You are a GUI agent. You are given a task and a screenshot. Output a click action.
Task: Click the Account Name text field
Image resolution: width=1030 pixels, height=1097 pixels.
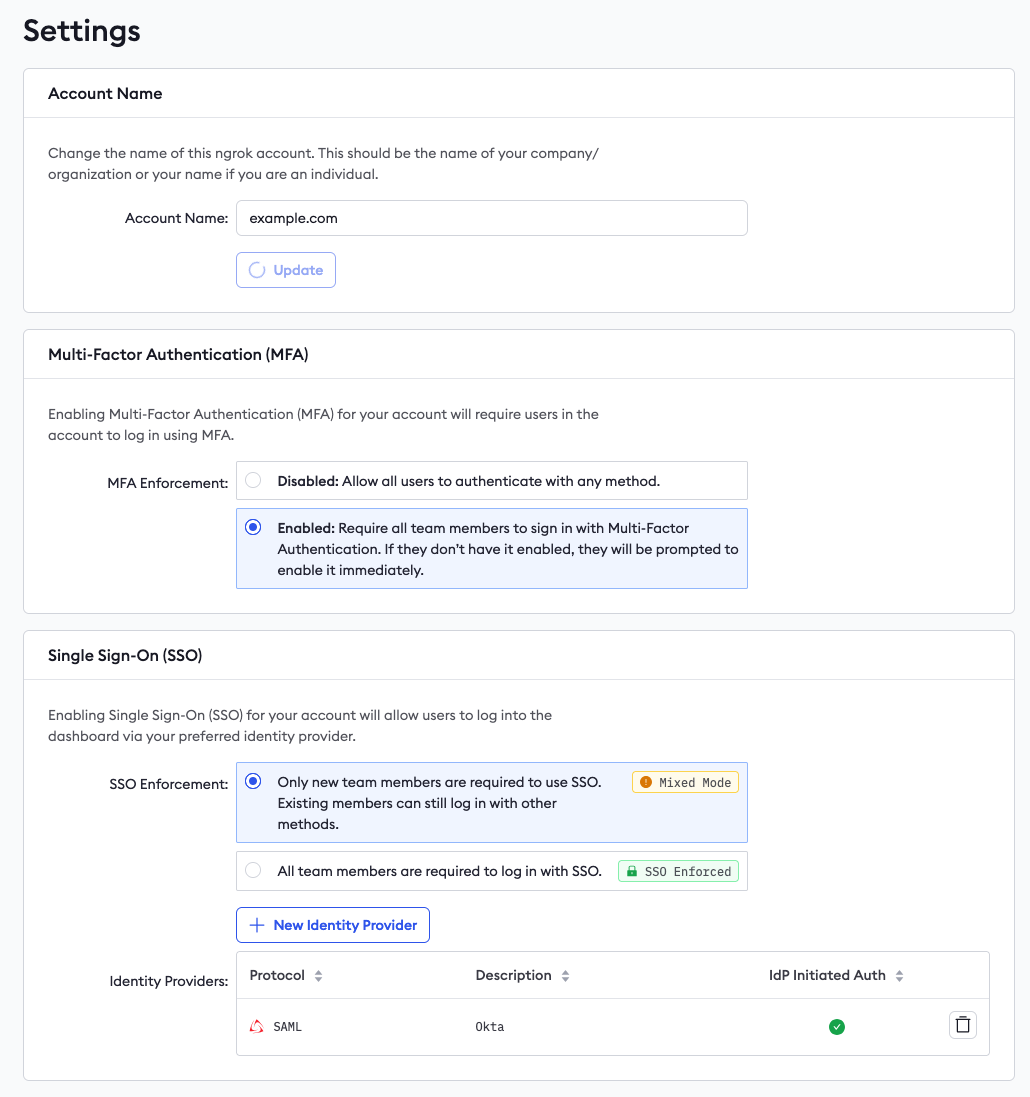click(x=491, y=218)
